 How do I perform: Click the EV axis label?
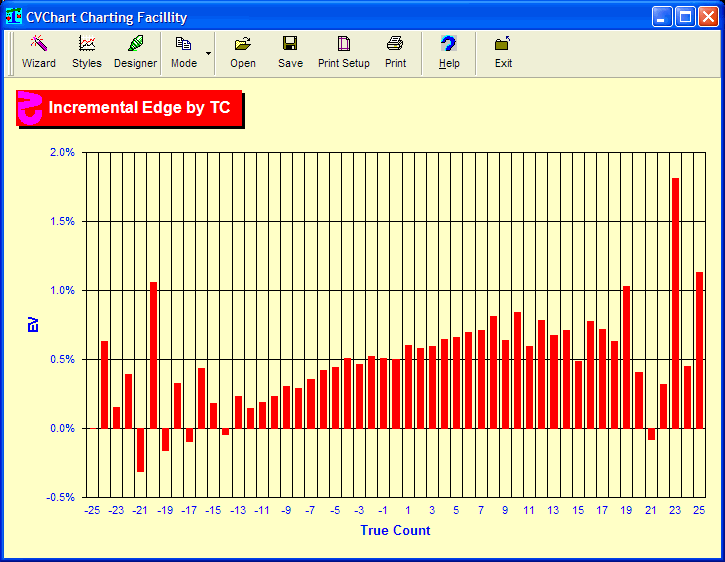click(x=33, y=324)
